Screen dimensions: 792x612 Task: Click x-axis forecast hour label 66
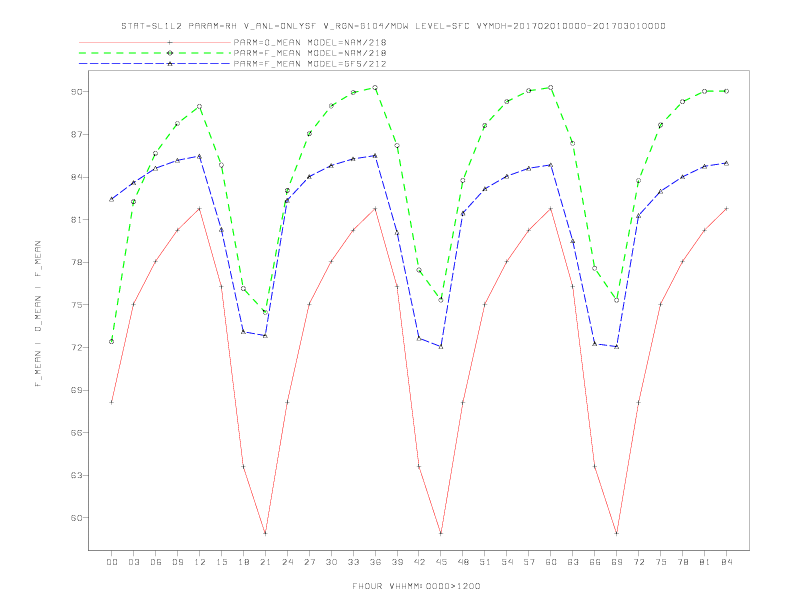click(595, 562)
